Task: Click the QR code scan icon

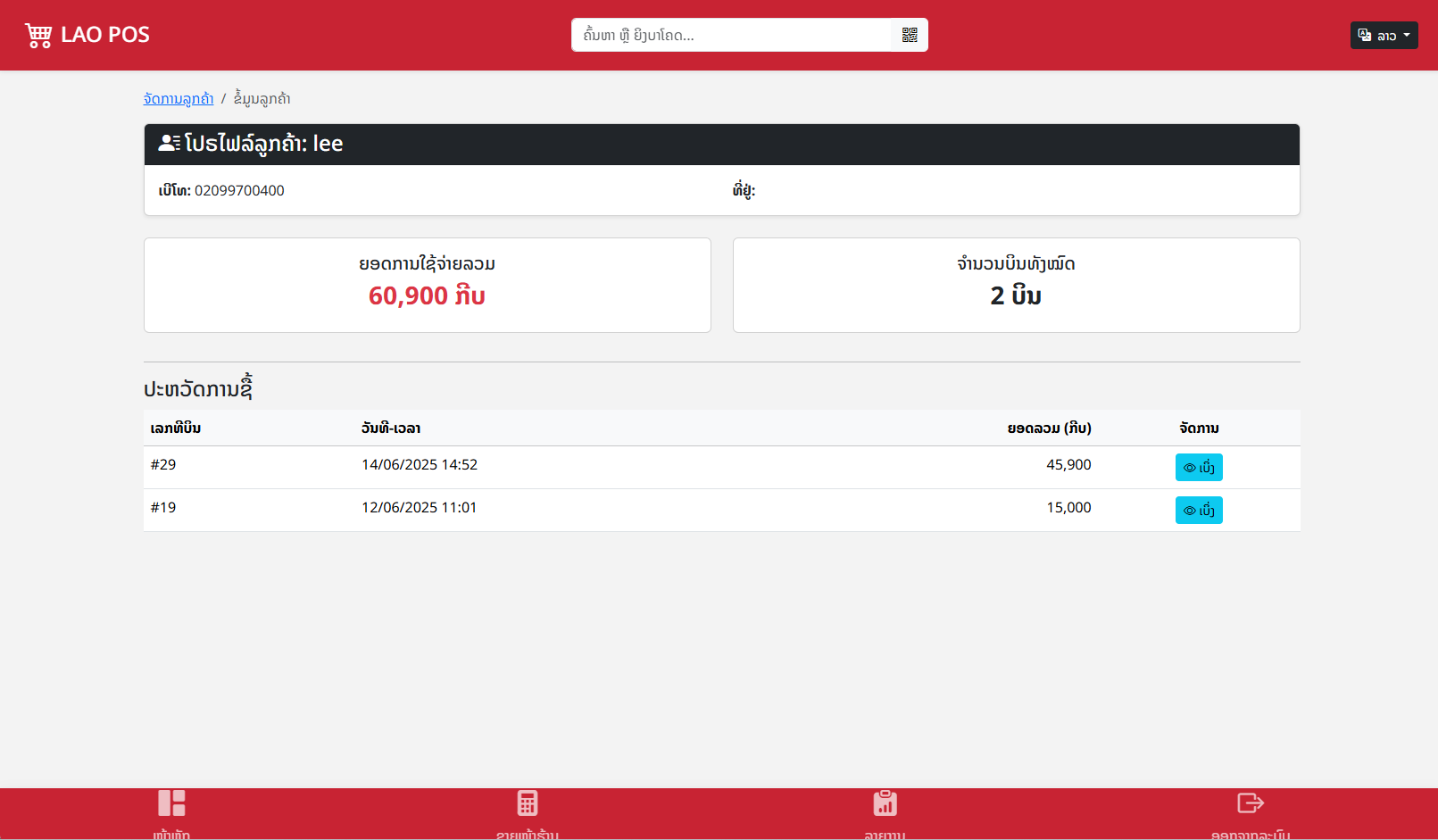Action: (x=910, y=35)
